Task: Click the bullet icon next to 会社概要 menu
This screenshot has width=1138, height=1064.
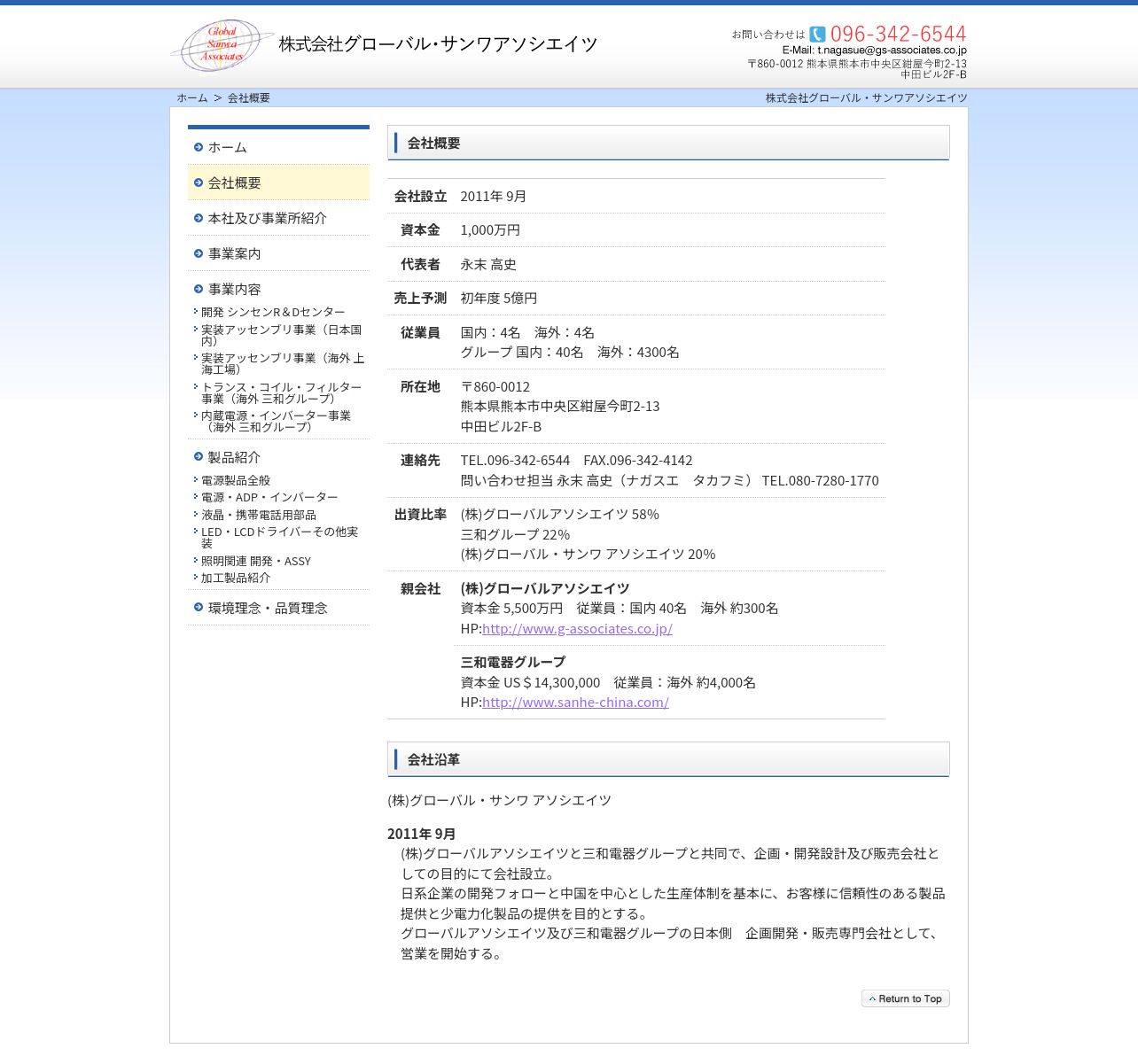Action: pyautogui.click(x=199, y=183)
